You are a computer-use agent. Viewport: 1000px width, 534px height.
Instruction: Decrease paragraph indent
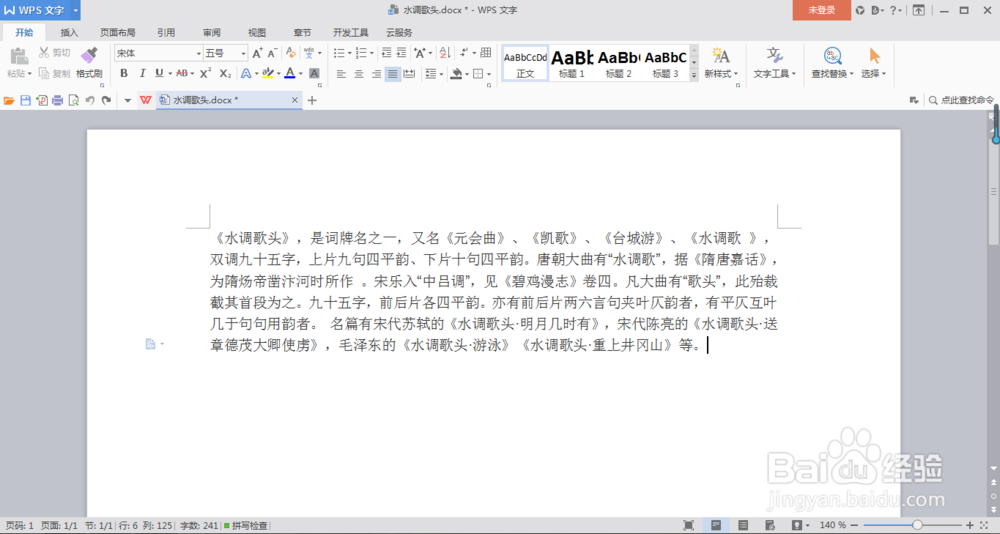386,53
